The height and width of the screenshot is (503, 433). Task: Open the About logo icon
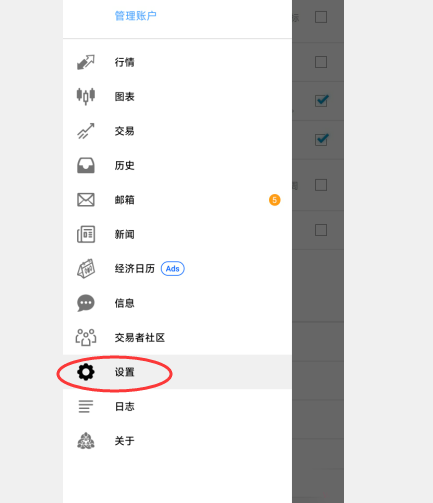(x=86, y=441)
